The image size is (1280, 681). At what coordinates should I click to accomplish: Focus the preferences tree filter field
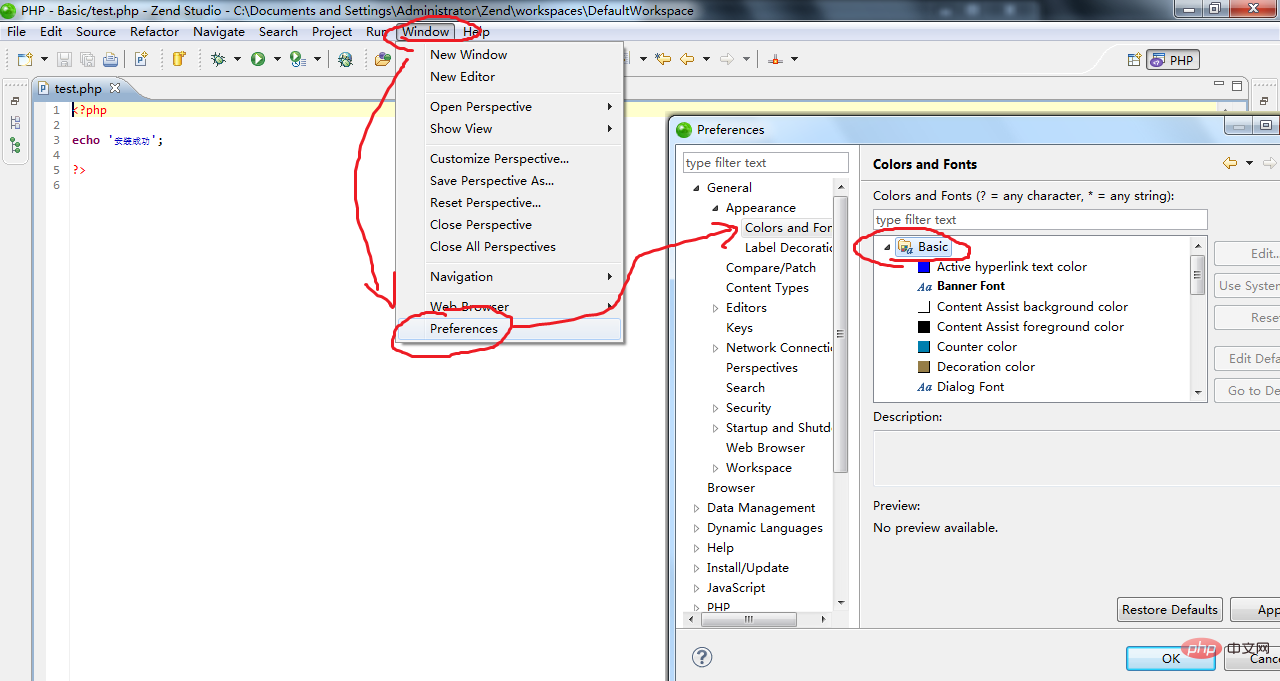click(x=766, y=163)
